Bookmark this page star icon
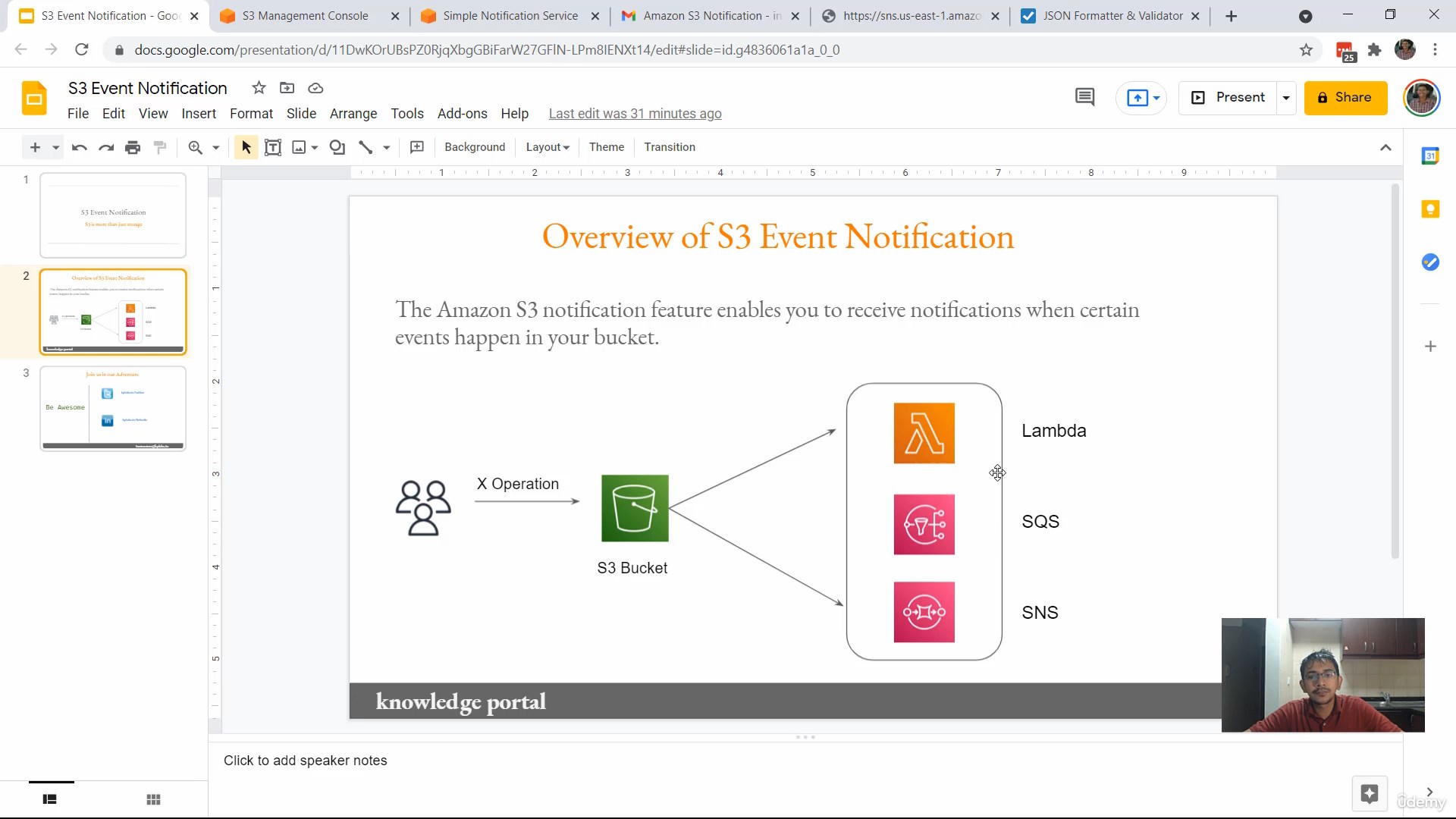Viewport: 1456px width, 819px height. coord(1306,50)
